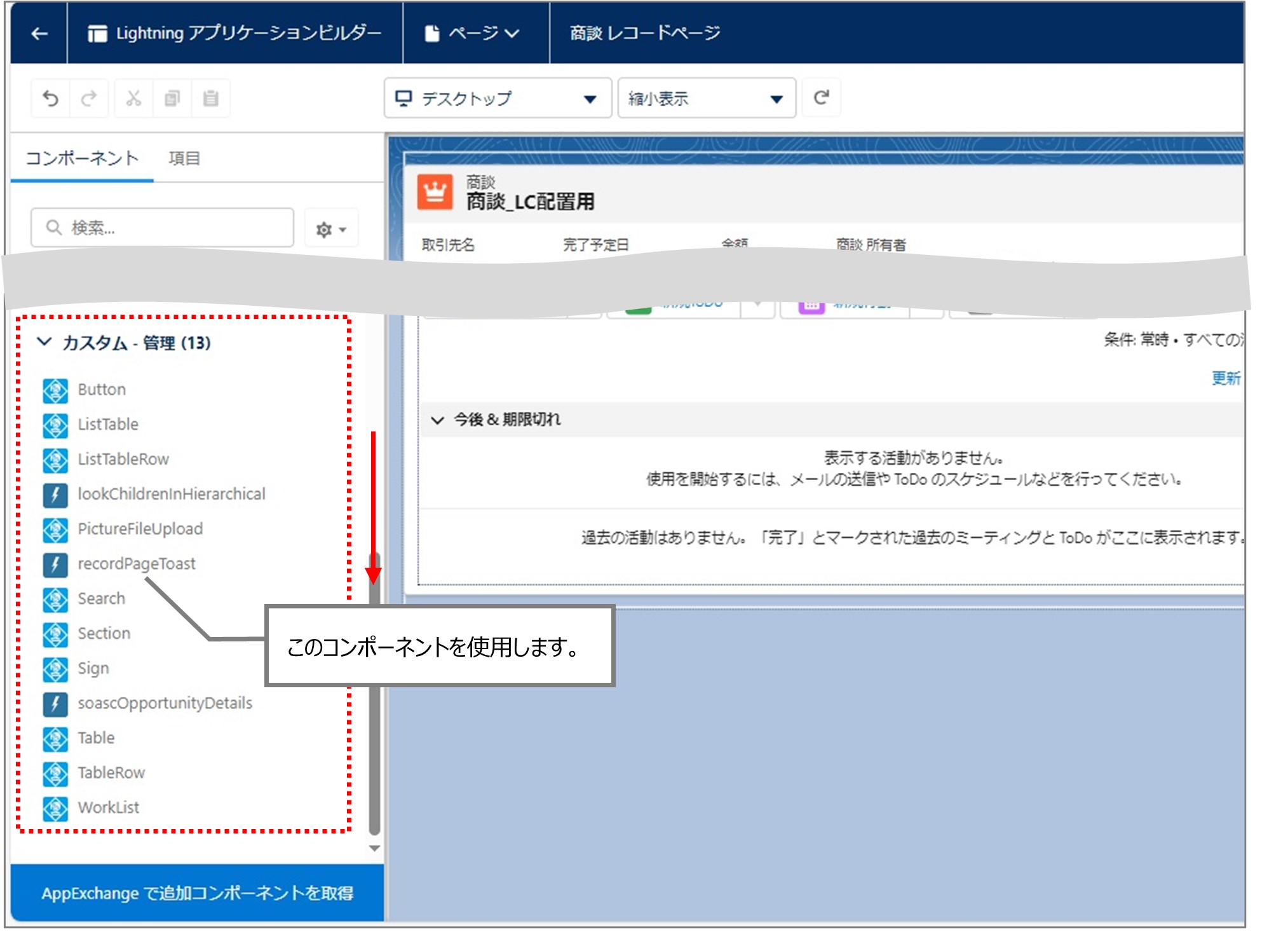
Task: Click the lookChildrenInHierarchical lightning icon
Action: click(x=55, y=495)
